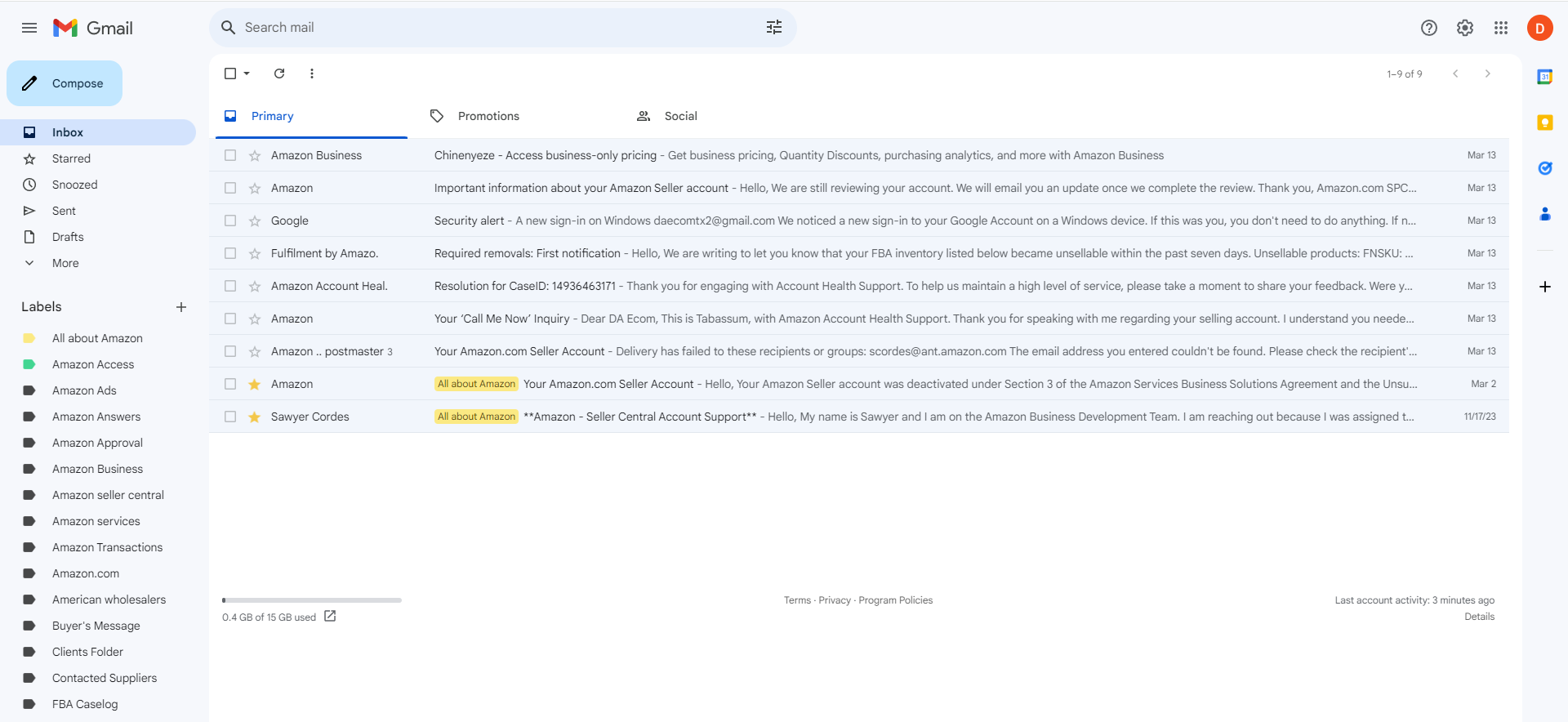Get add-ons plus icon
The height and width of the screenshot is (722, 1568).
(x=1545, y=287)
